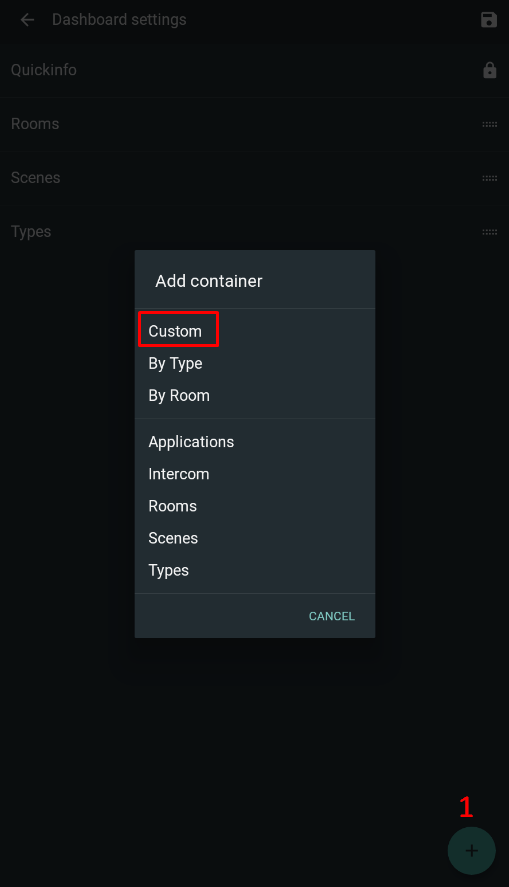Image resolution: width=509 pixels, height=887 pixels.
Task: Choose By Type in dialog
Action: click(175, 363)
